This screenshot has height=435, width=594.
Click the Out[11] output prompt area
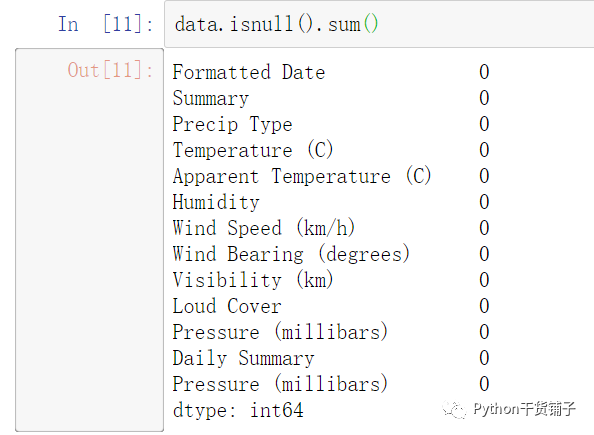click(89, 240)
